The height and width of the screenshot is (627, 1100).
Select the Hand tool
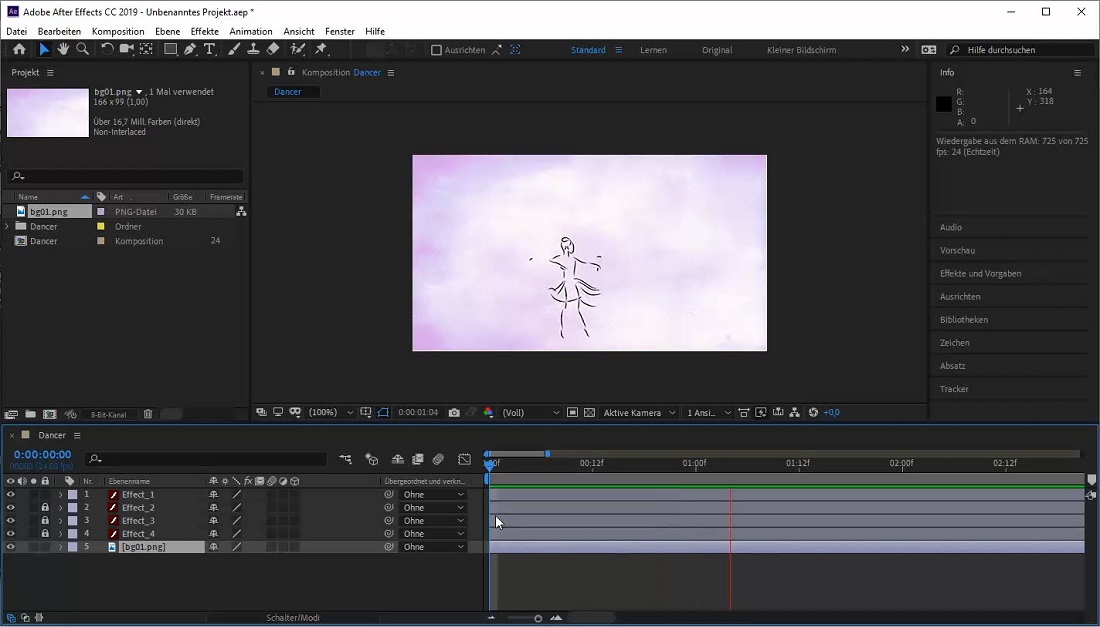tap(63, 49)
